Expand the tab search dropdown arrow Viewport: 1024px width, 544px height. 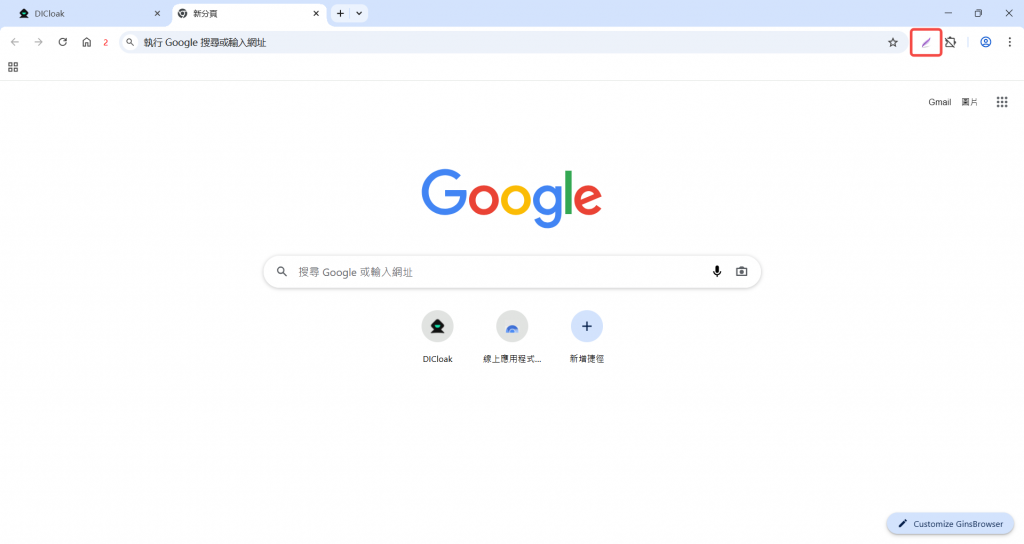point(359,13)
